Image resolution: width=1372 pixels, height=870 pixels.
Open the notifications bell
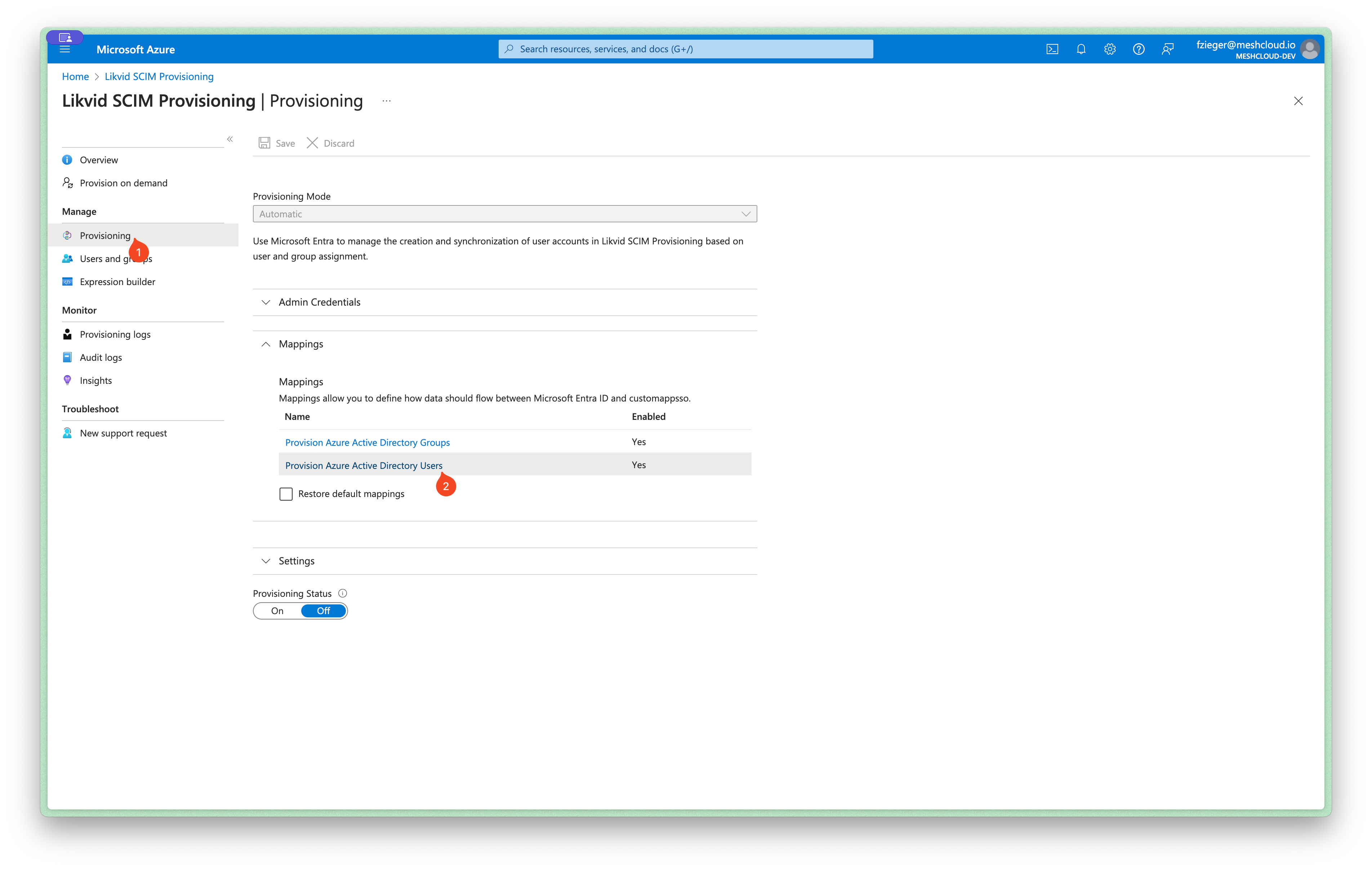tap(1081, 49)
